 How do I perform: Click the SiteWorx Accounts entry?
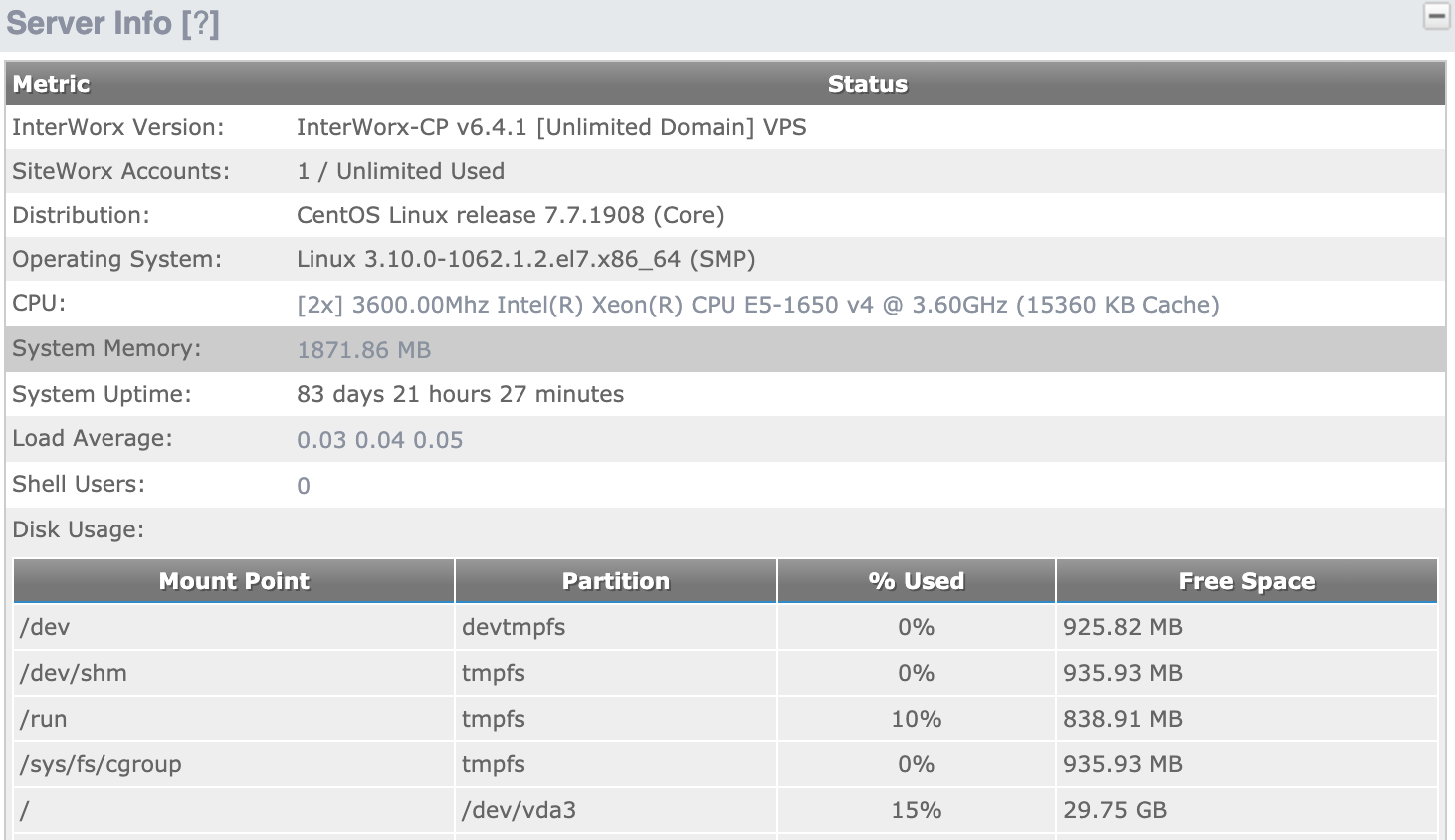[x=400, y=171]
